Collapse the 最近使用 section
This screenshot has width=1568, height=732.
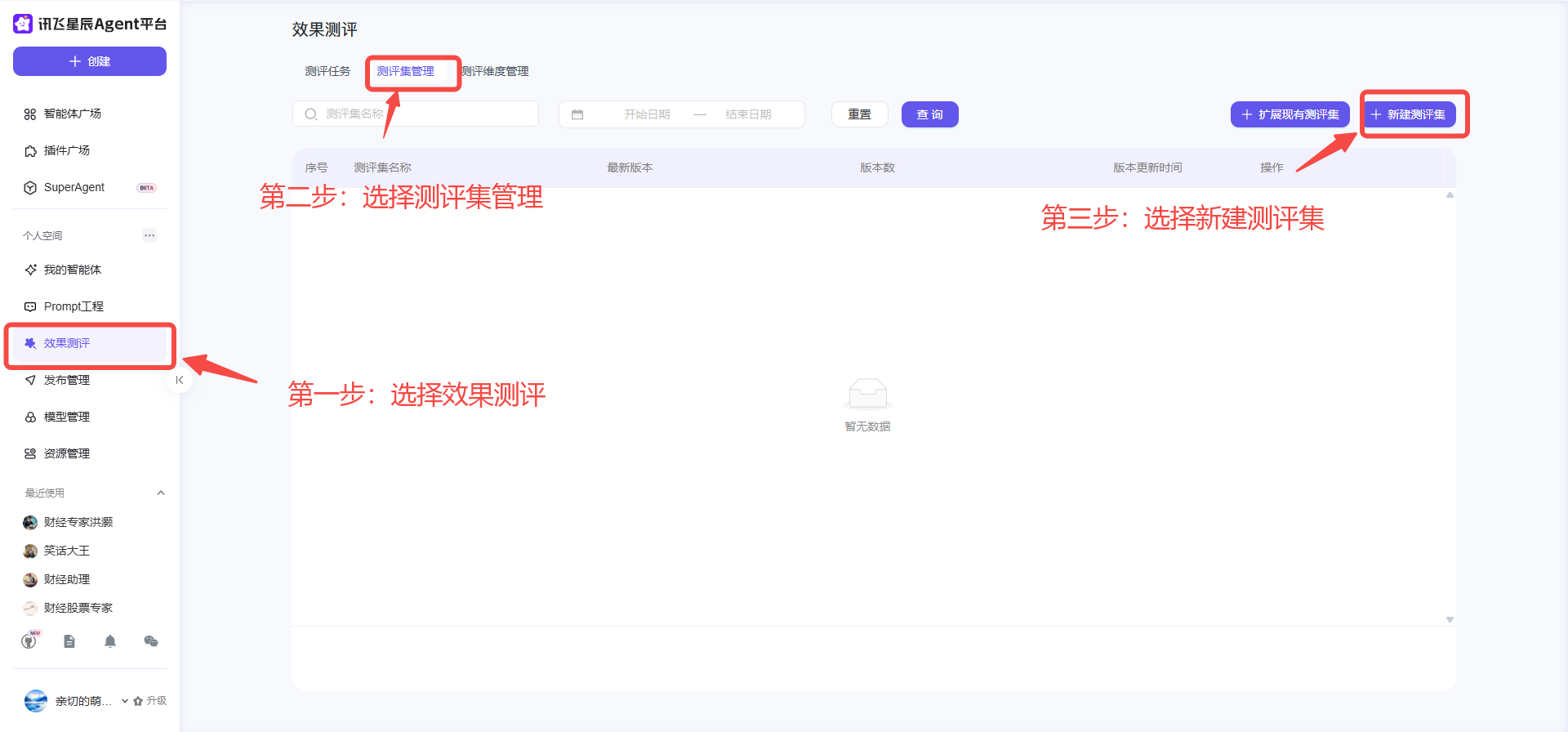click(161, 493)
